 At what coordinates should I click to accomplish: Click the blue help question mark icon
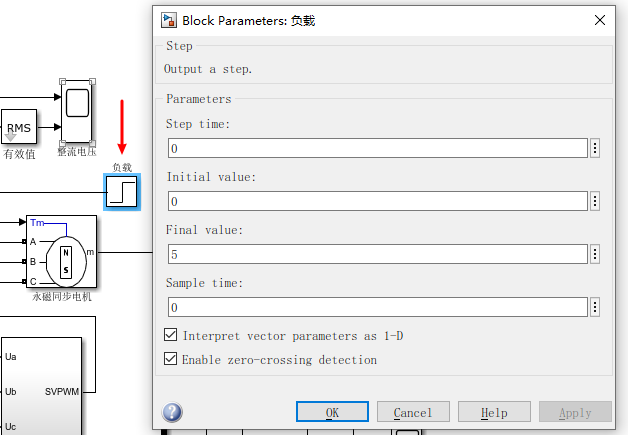172,412
